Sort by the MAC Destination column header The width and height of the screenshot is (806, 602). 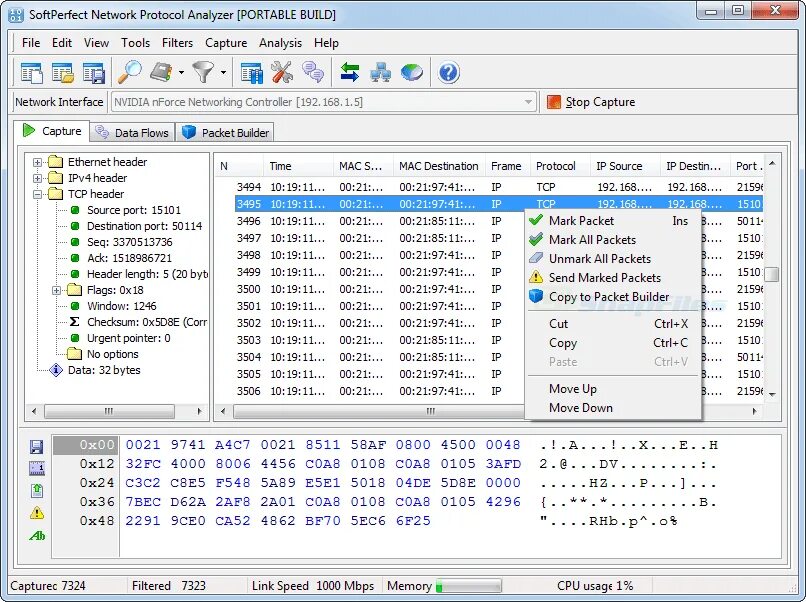pyautogui.click(x=439, y=166)
